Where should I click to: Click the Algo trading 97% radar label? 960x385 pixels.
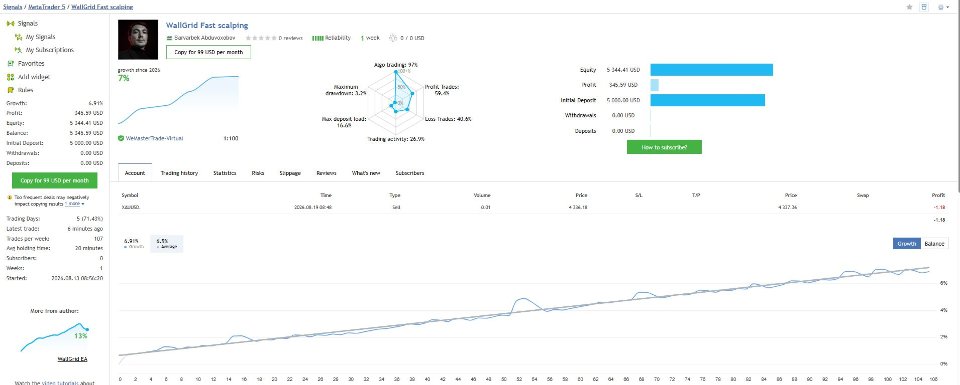tap(396, 64)
